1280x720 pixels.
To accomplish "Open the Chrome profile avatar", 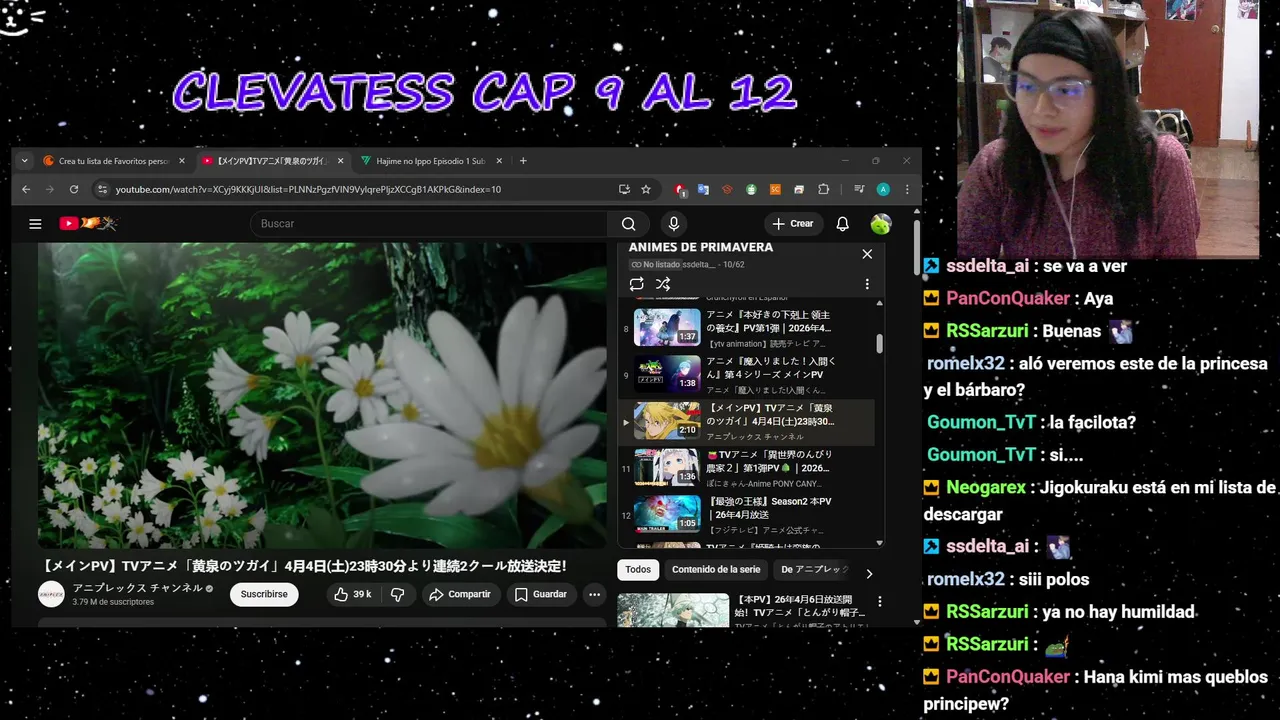I will 883,189.
